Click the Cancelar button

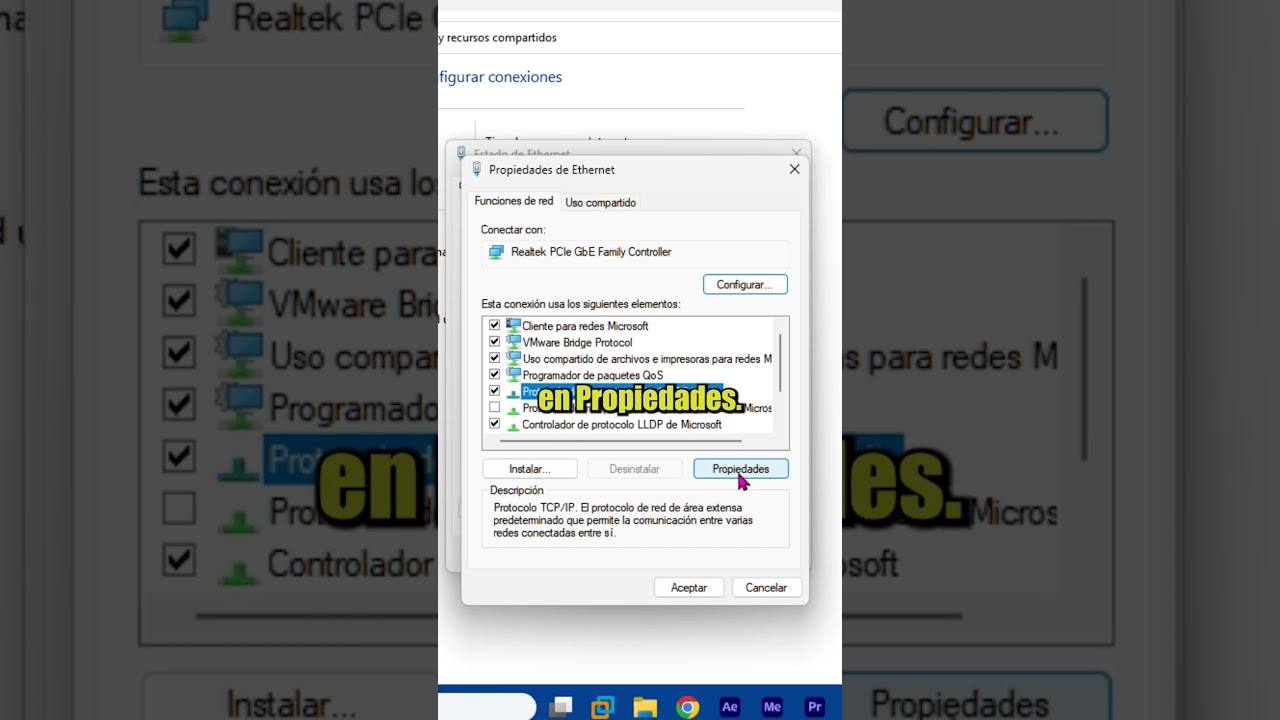(766, 588)
